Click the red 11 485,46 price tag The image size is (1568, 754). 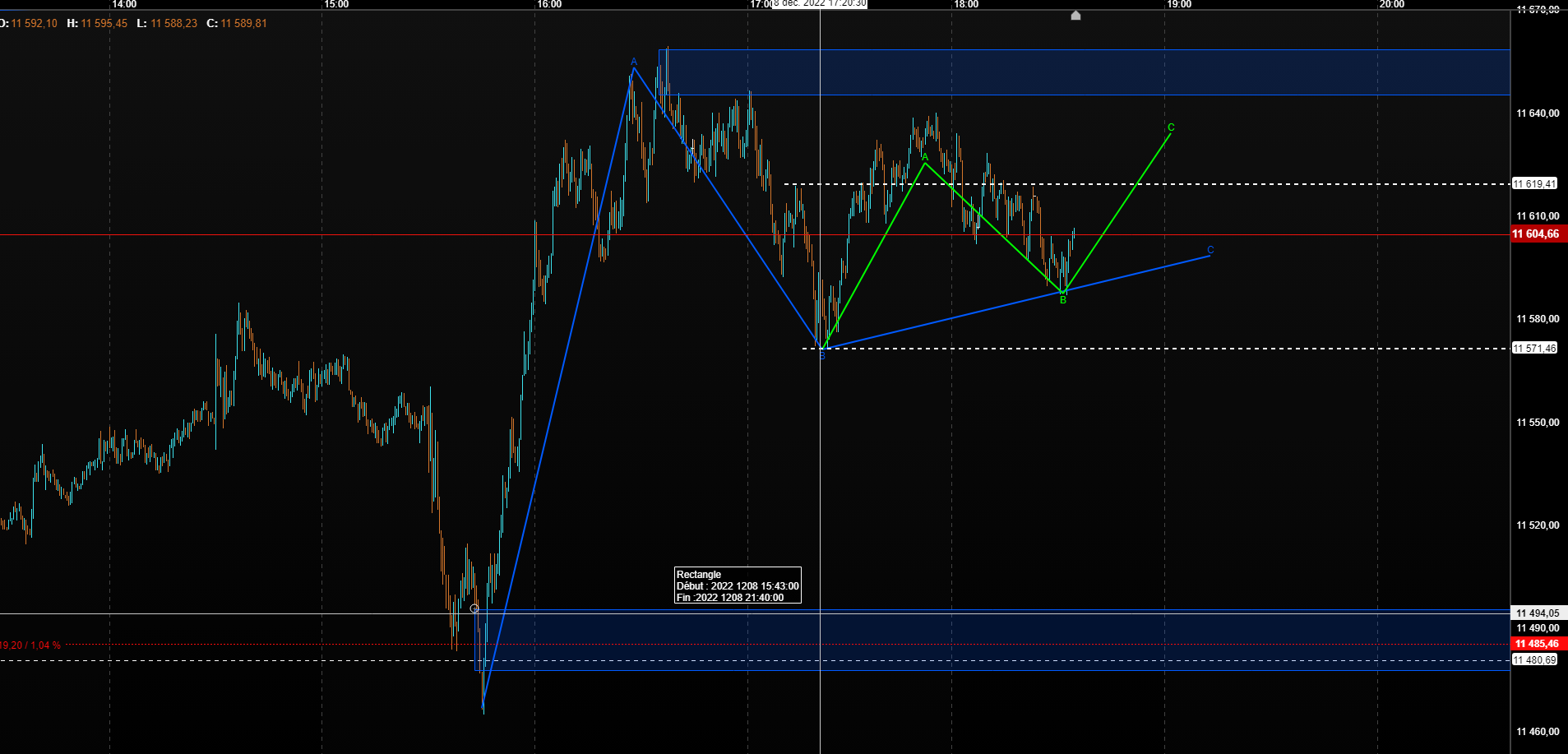point(1538,644)
